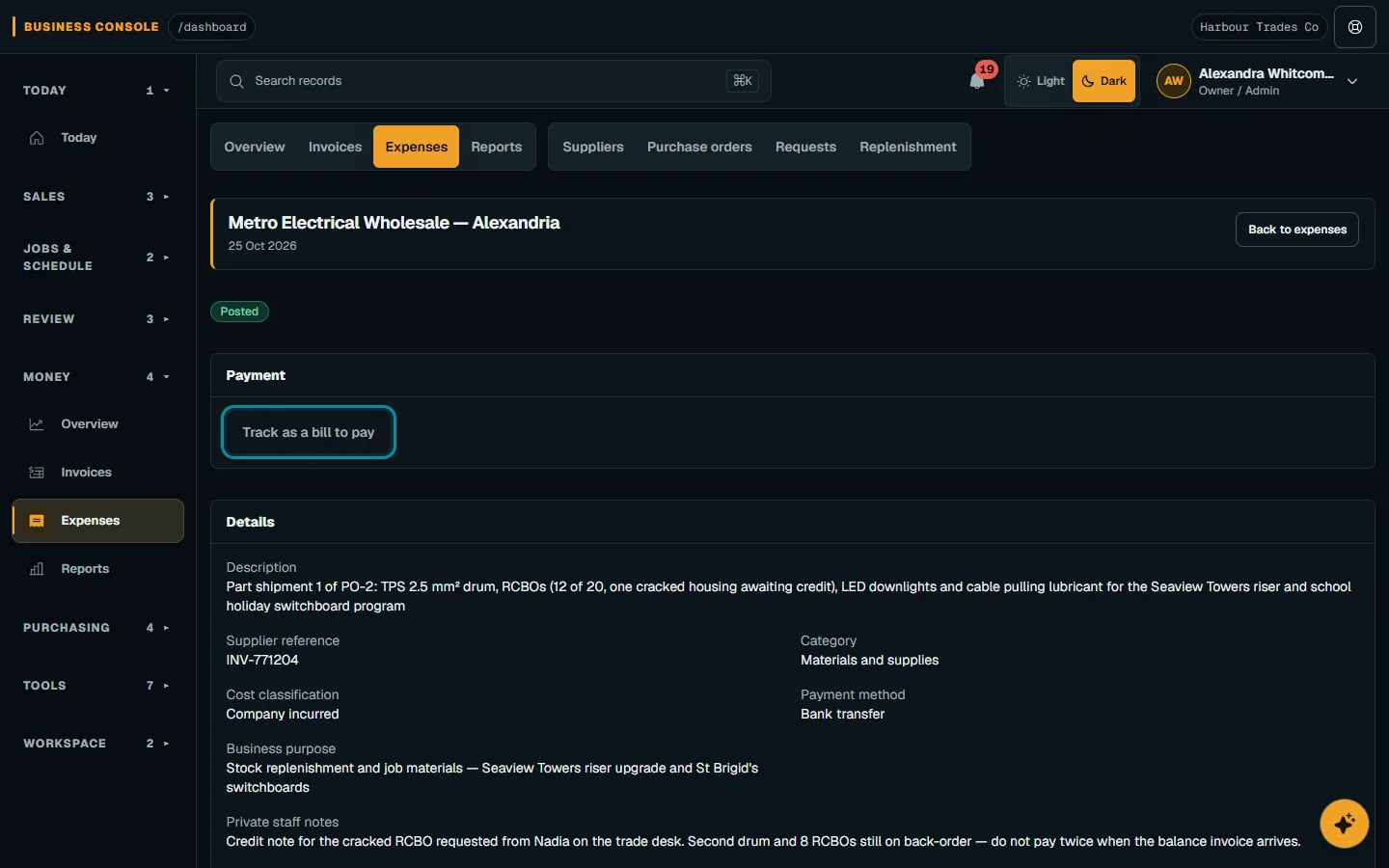The height and width of the screenshot is (868, 1389).
Task: Click the AW avatar circle
Action: (x=1174, y=81)
